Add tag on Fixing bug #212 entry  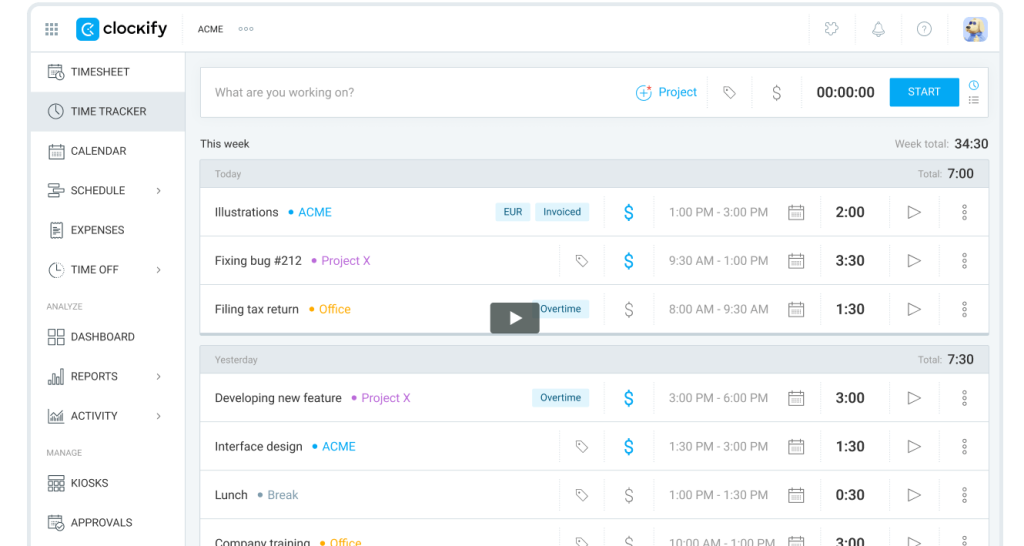[x=581, y=261]
